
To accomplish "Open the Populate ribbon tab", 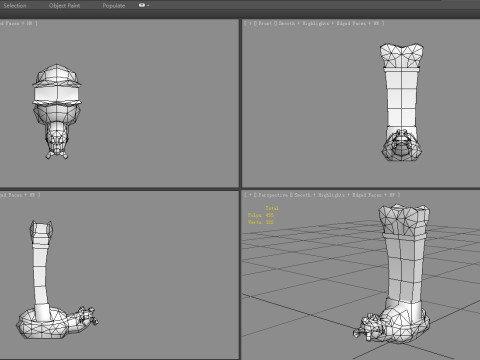I will point(114,6).
